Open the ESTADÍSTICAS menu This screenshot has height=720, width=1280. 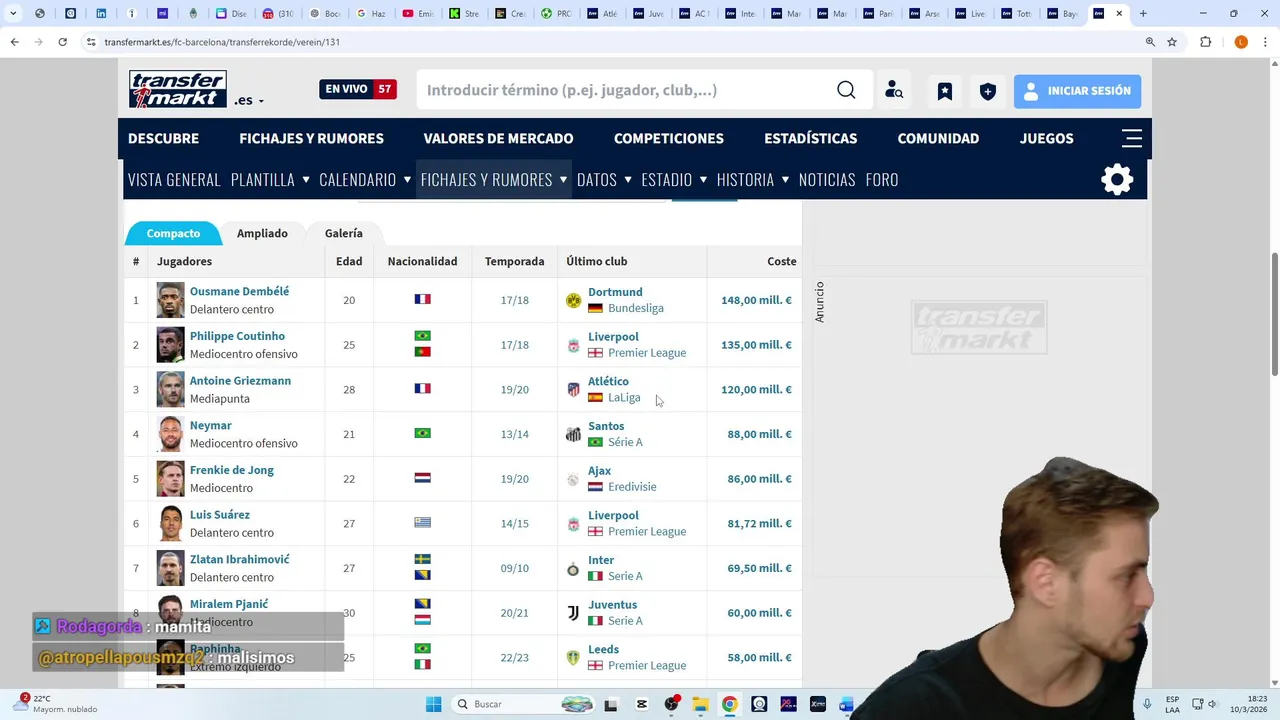click(811, 138)
